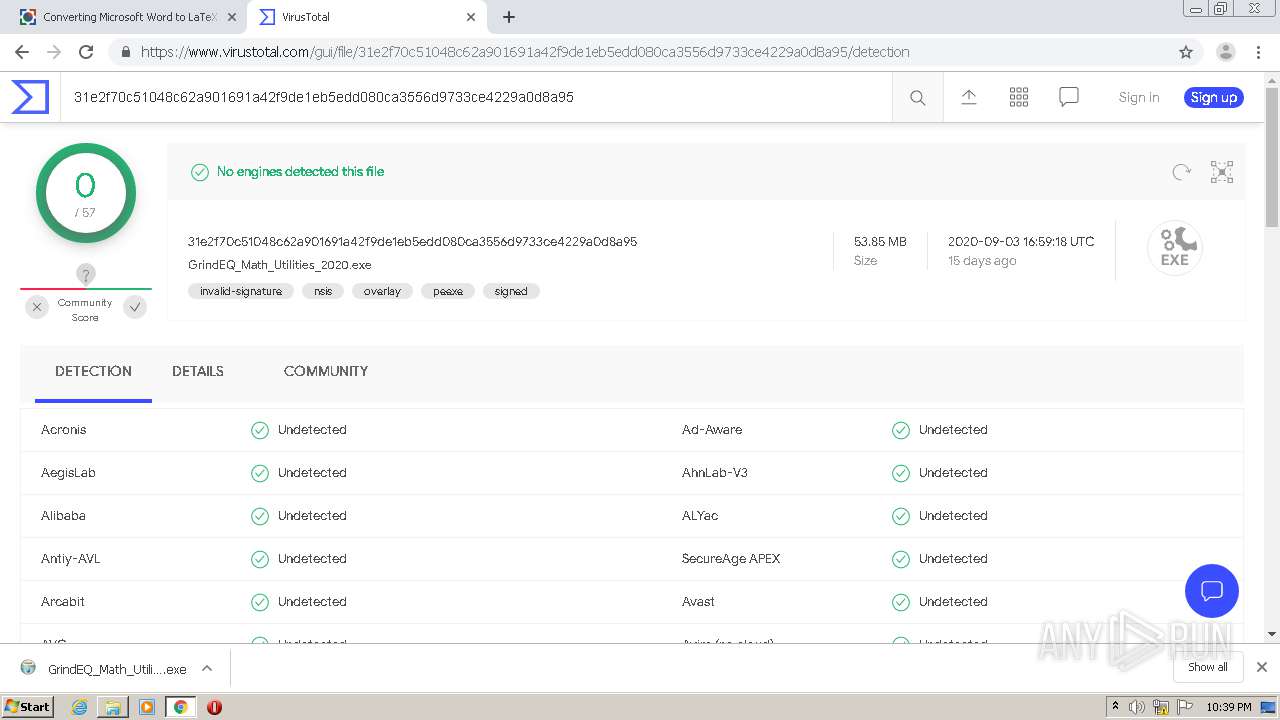The width and height of the screenshot is (1280, 720).
Task: Open the apps grid icon
Action: coord(1018,97)
